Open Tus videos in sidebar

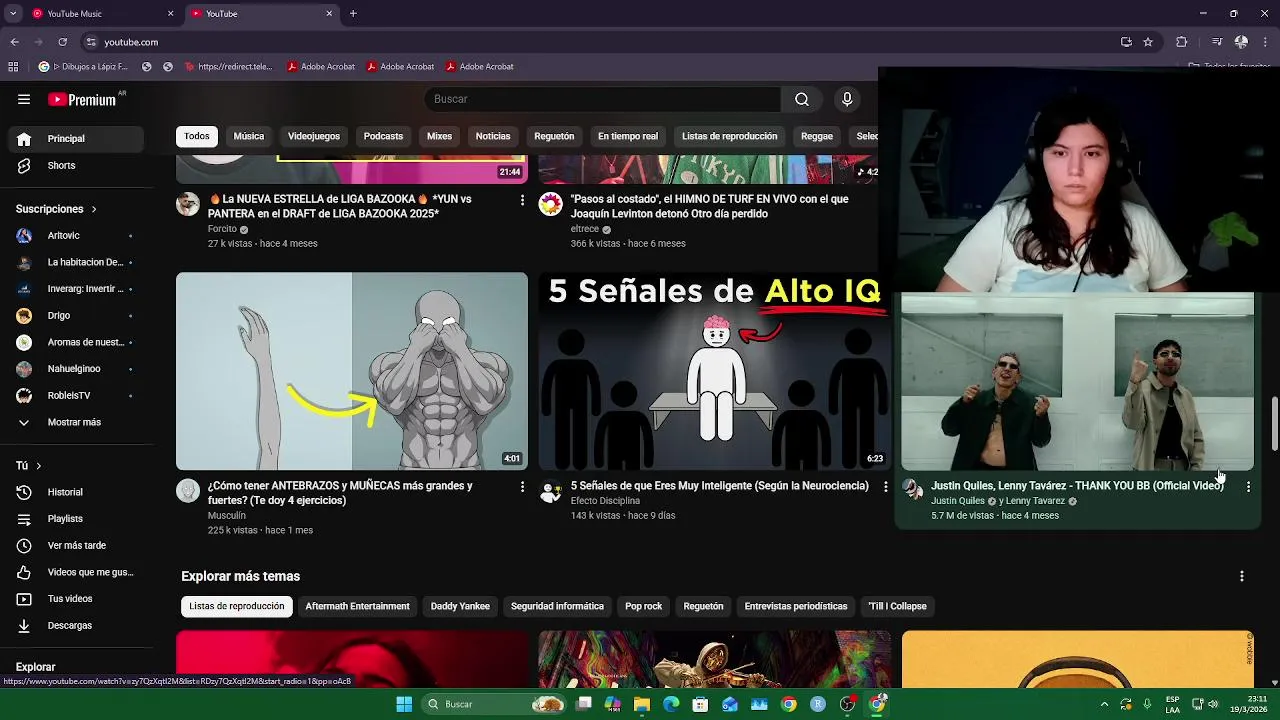point(76,599)
